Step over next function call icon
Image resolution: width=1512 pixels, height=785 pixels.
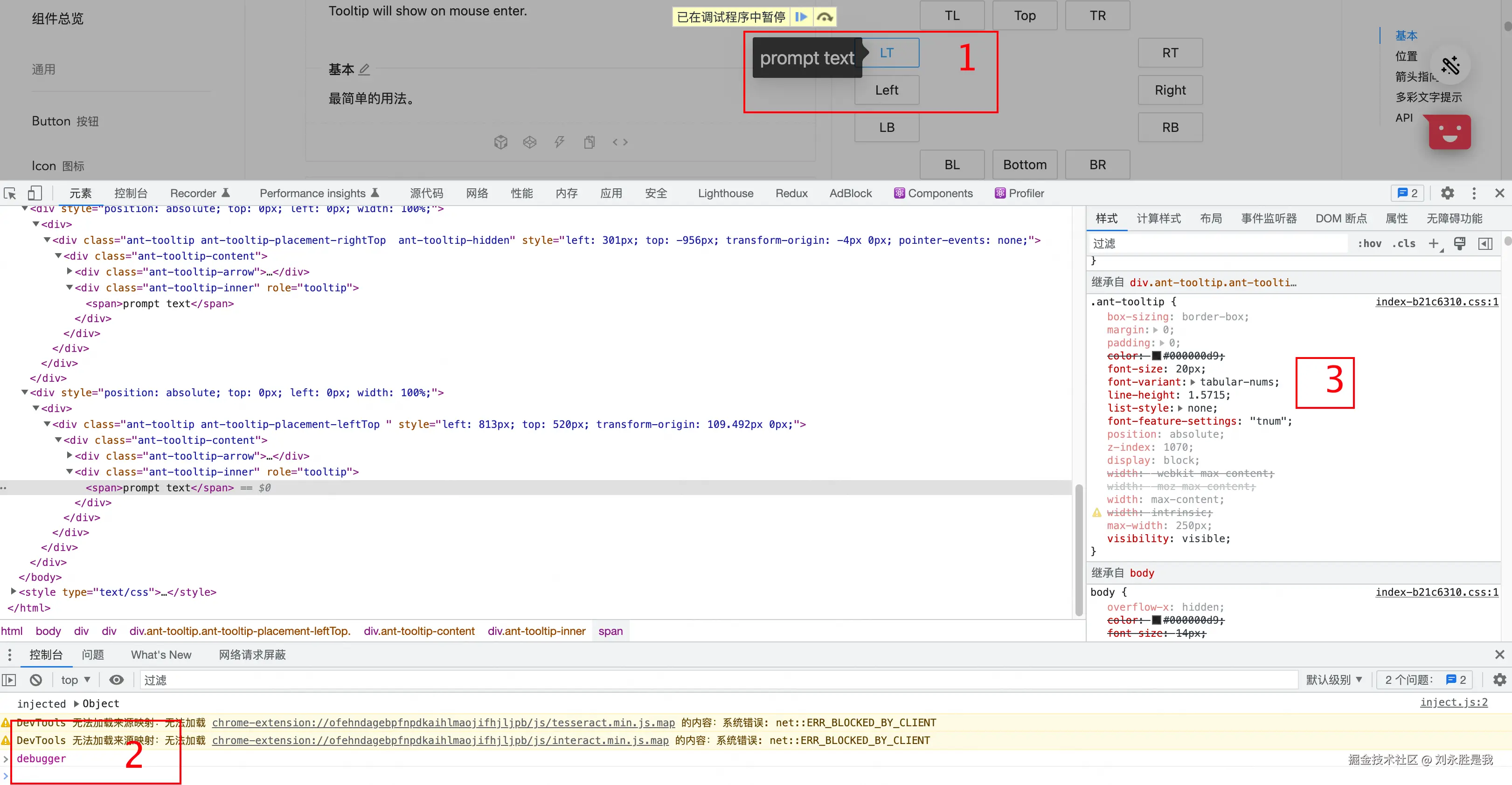coord(825,17)
